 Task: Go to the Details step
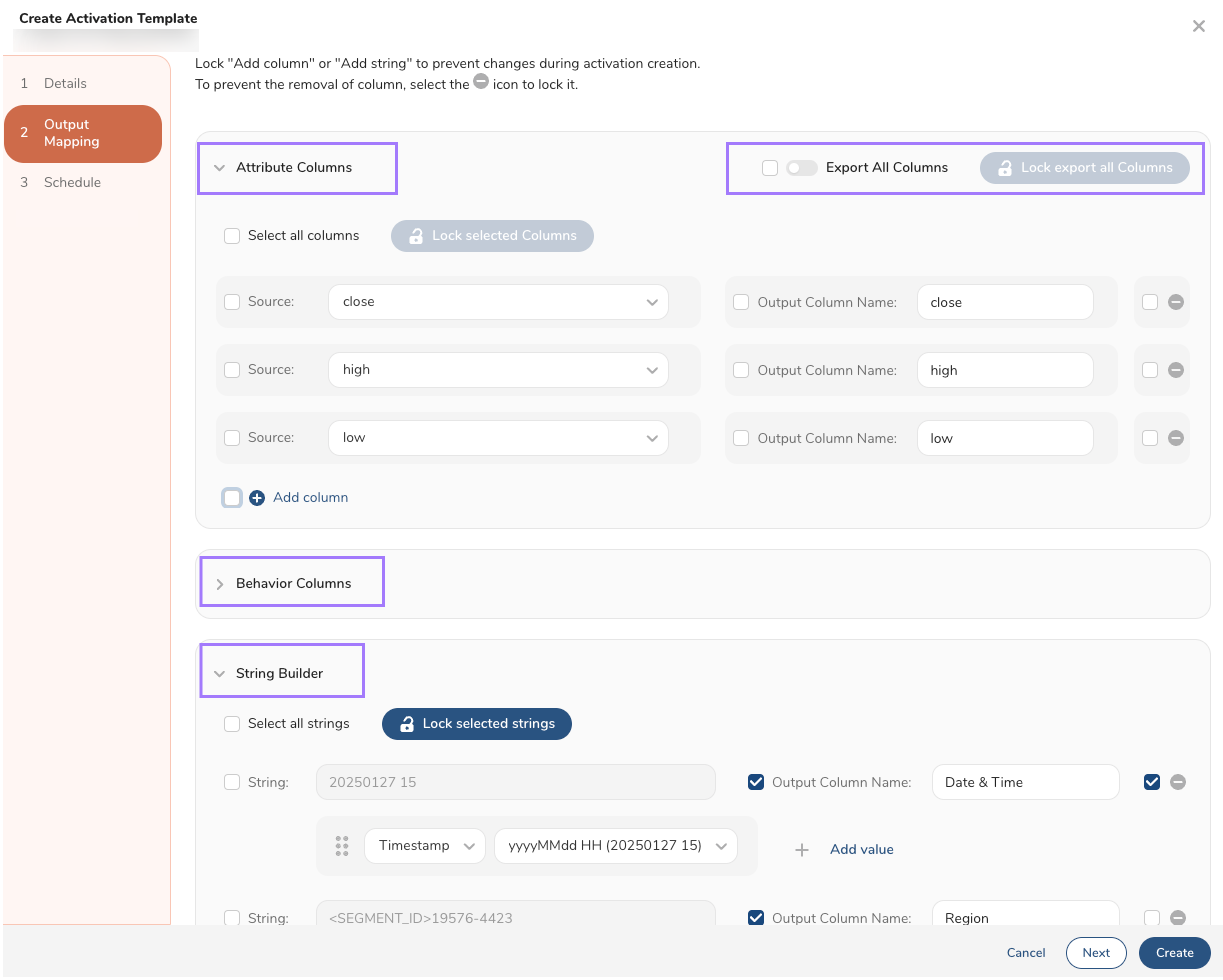[65, 83]
